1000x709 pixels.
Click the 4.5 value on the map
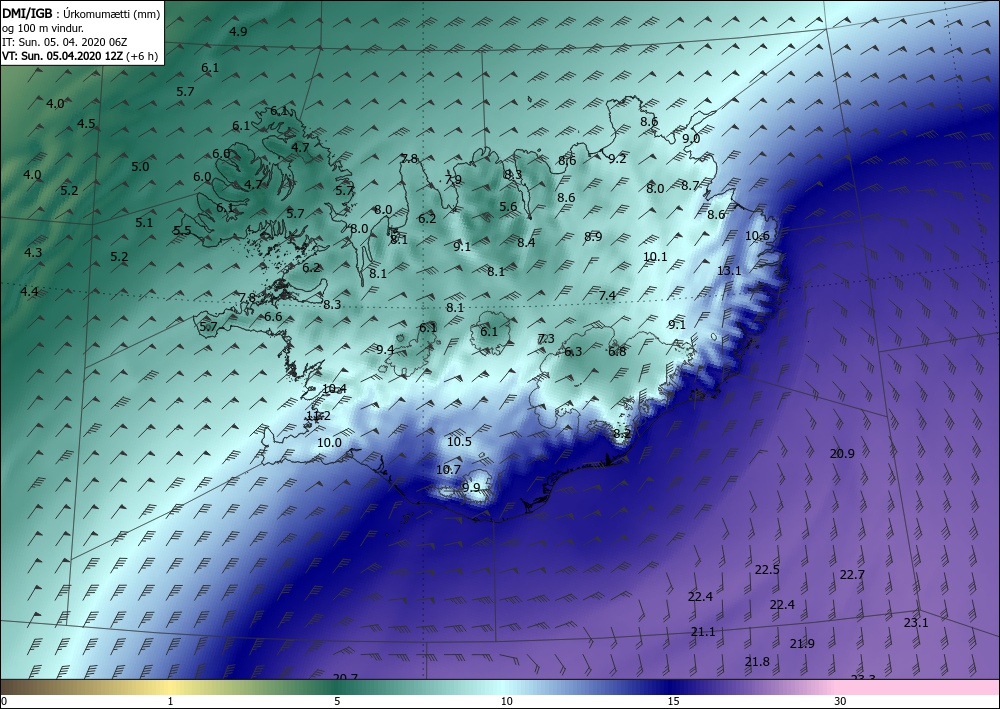pyautogui.click(x=86, y=124)
